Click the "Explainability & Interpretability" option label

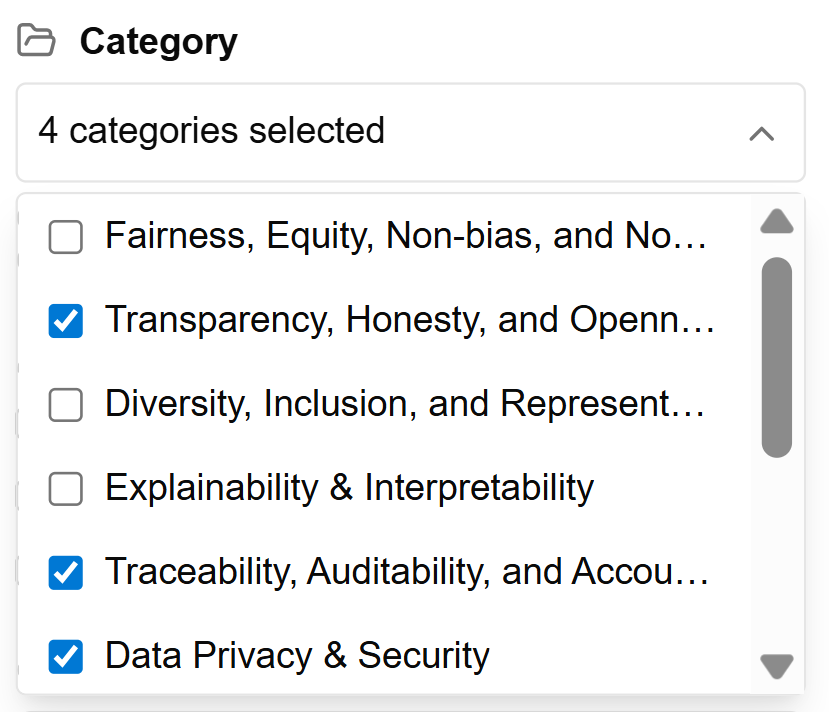tap(349, 488)
